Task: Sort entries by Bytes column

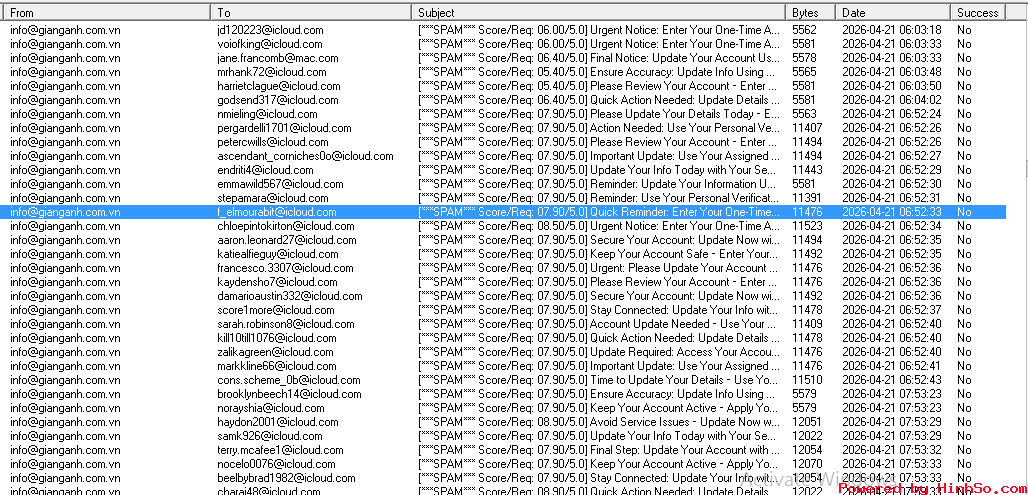Action: 810,13
